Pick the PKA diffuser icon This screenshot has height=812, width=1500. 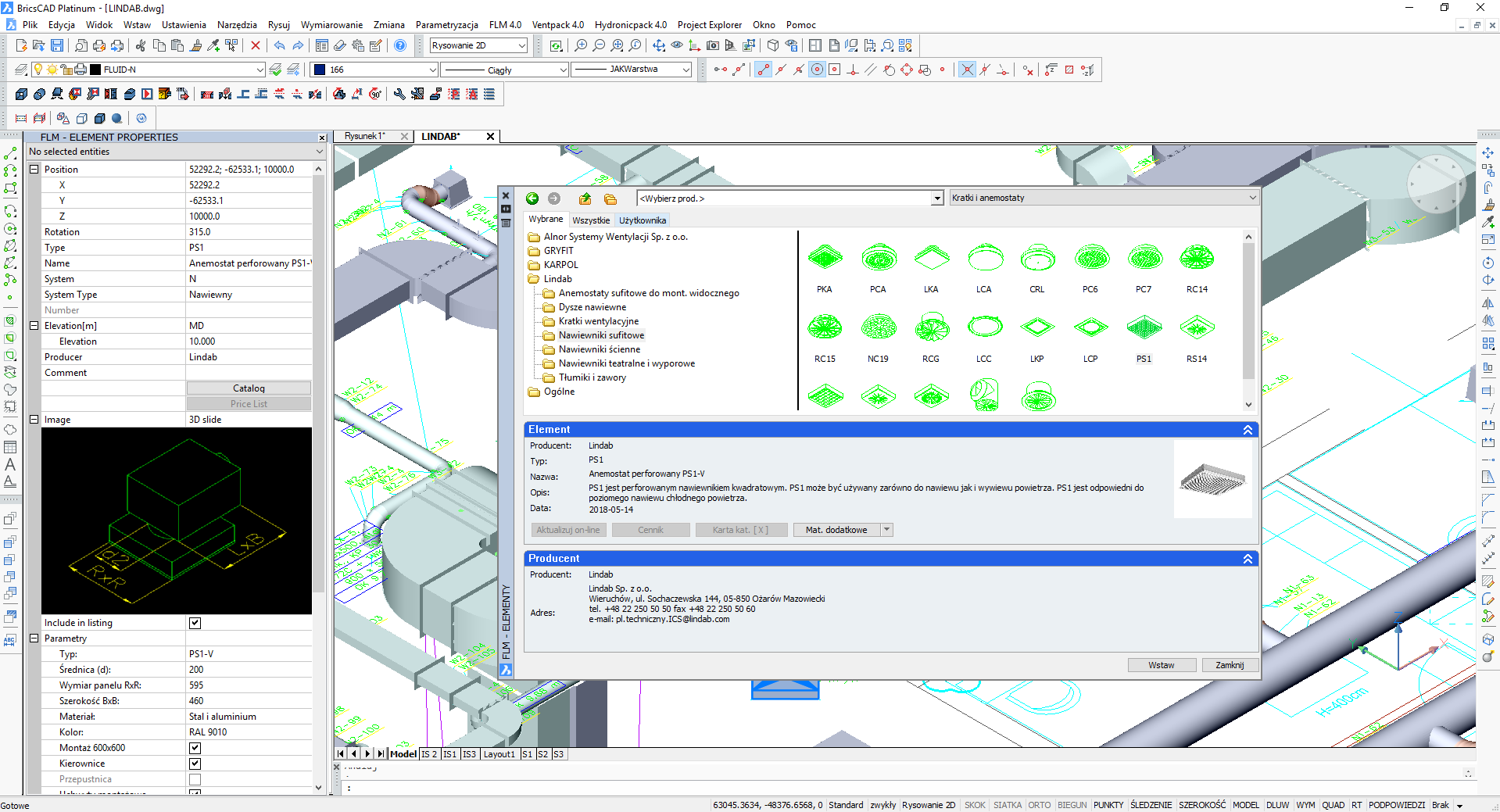[825, 258]
